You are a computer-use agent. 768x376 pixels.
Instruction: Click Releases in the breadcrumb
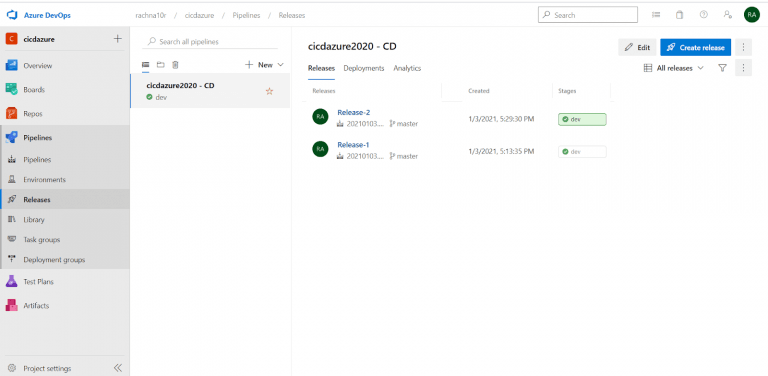click(292, 15)
